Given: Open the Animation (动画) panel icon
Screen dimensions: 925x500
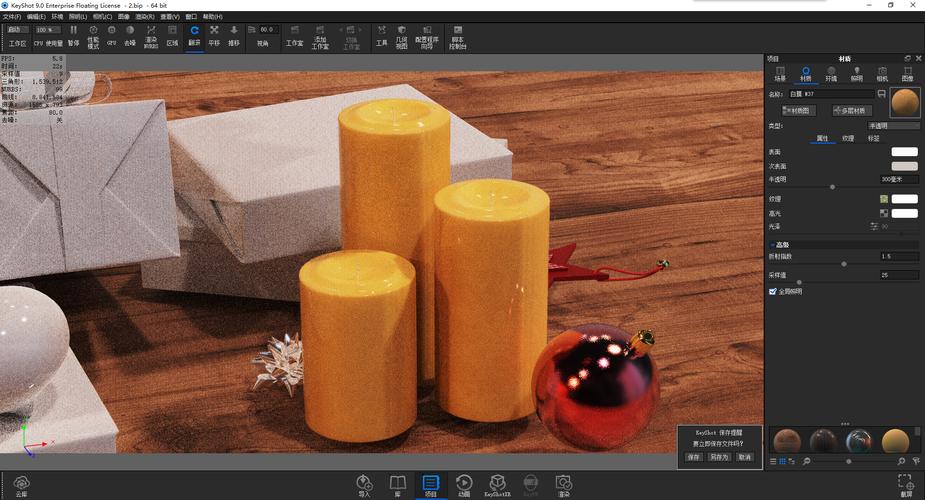Looking at the screenshot, I should [464, 484].
